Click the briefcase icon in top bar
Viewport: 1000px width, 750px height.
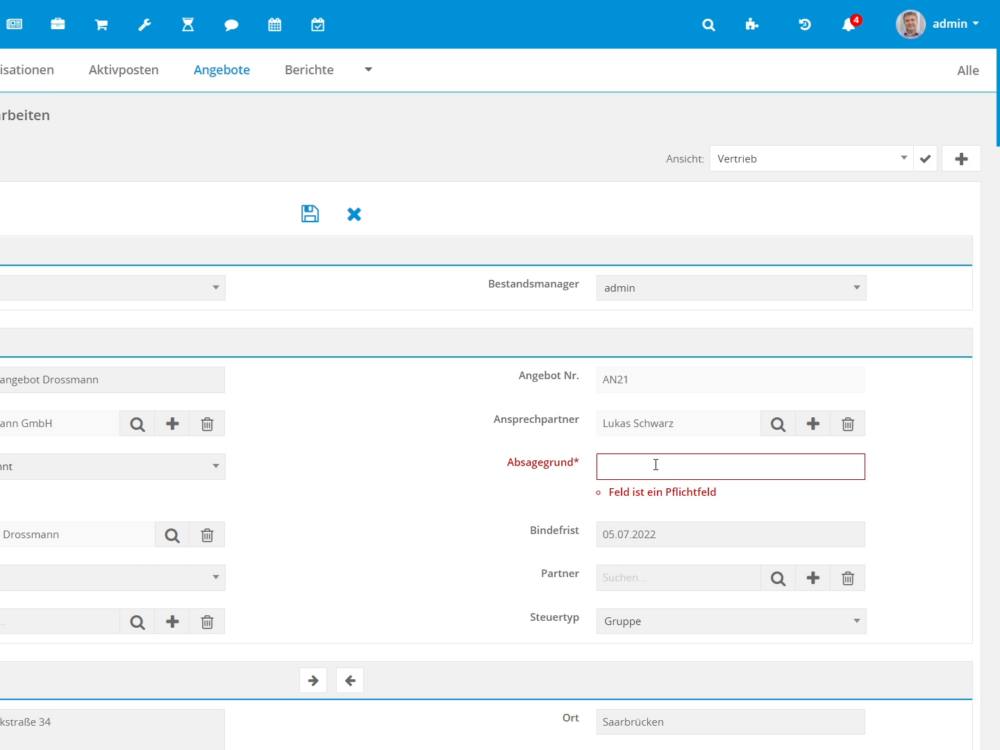[58, 24]
